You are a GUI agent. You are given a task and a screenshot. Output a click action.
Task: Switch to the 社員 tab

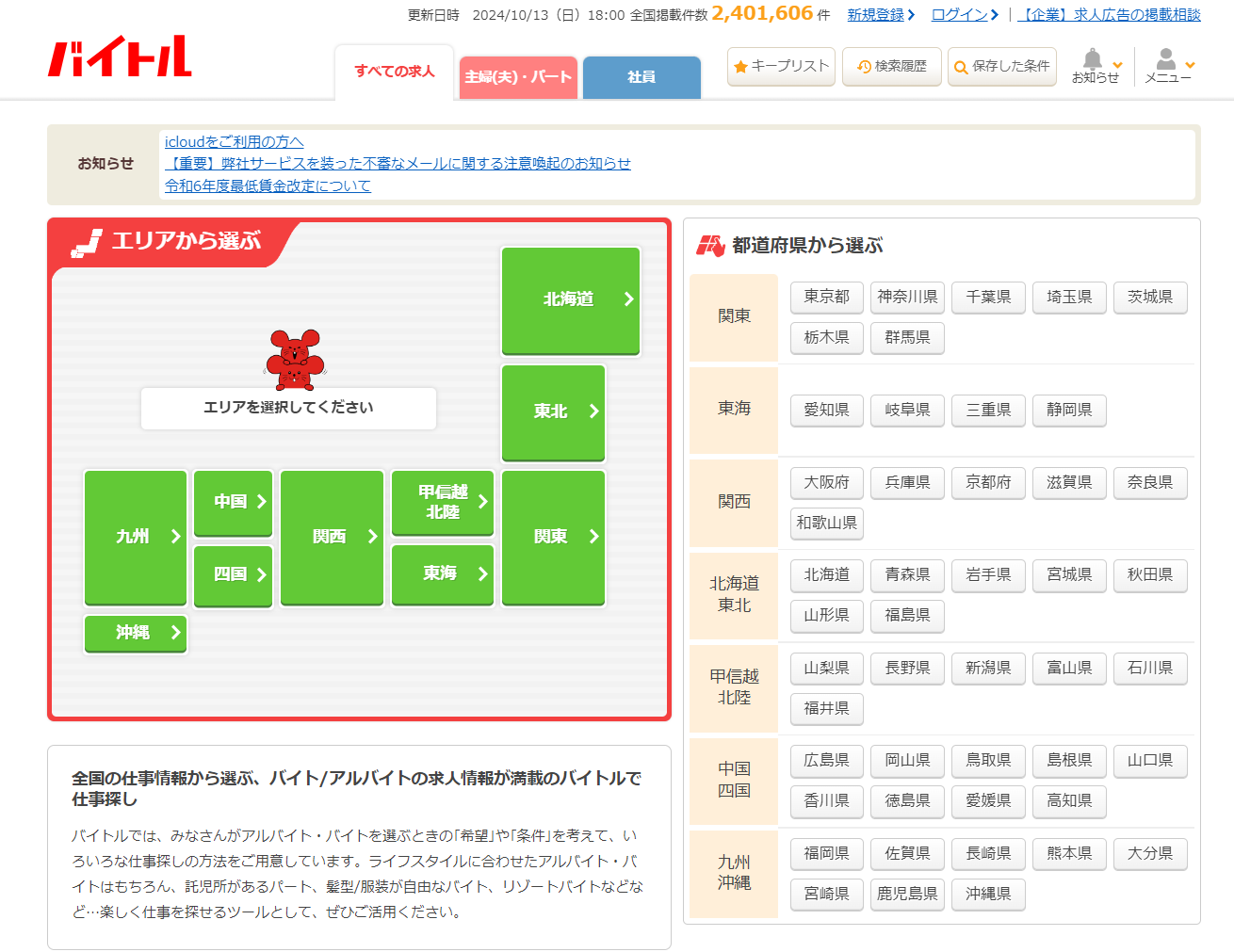641,77
